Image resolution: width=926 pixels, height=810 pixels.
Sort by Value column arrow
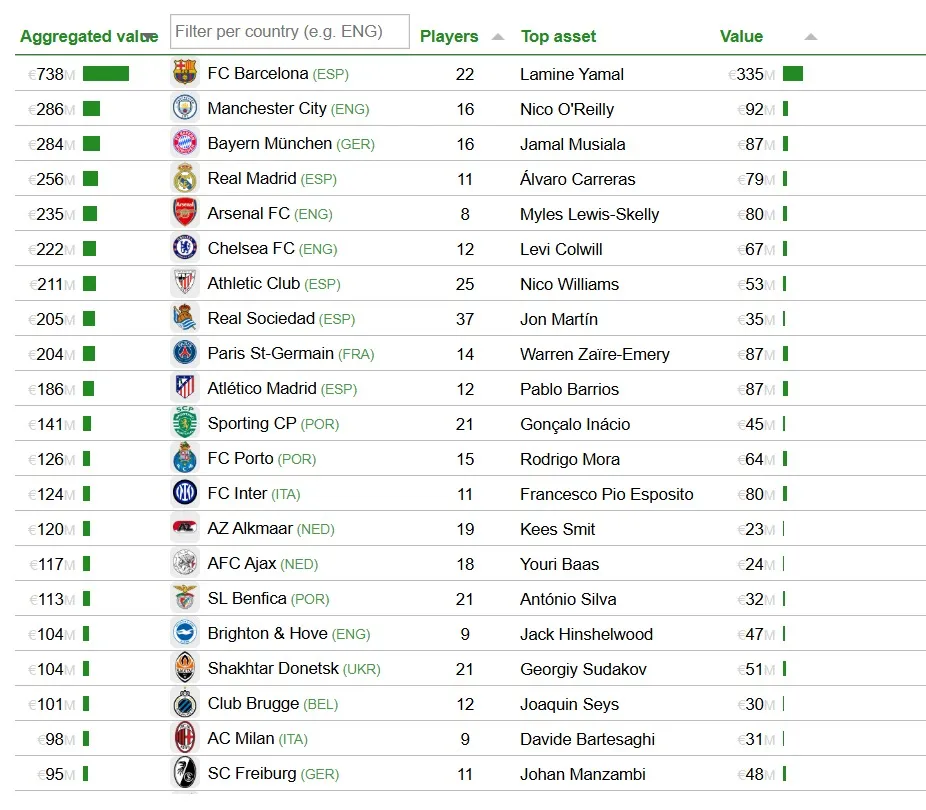[x=810, y=37]
